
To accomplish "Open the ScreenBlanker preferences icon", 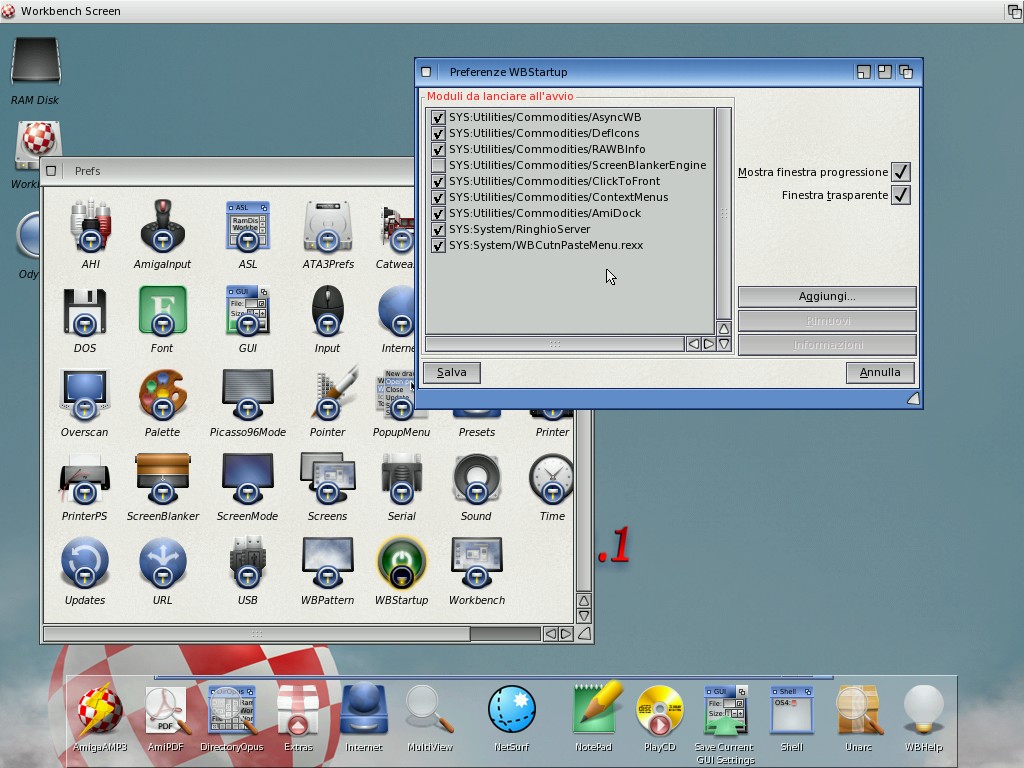I will pyautogui.click(x=163, y=480).
